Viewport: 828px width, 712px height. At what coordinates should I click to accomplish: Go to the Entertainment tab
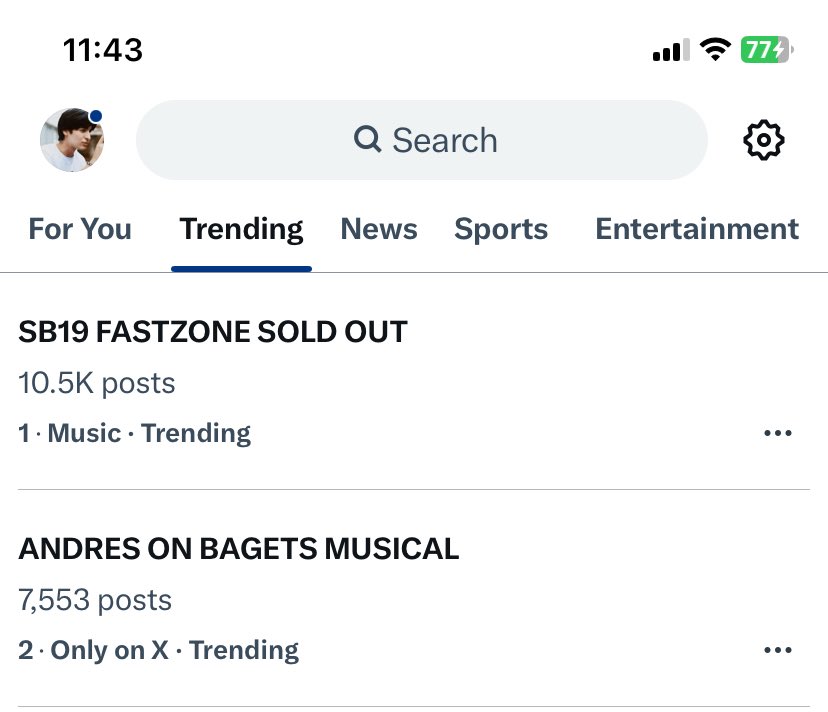[697, 229]
